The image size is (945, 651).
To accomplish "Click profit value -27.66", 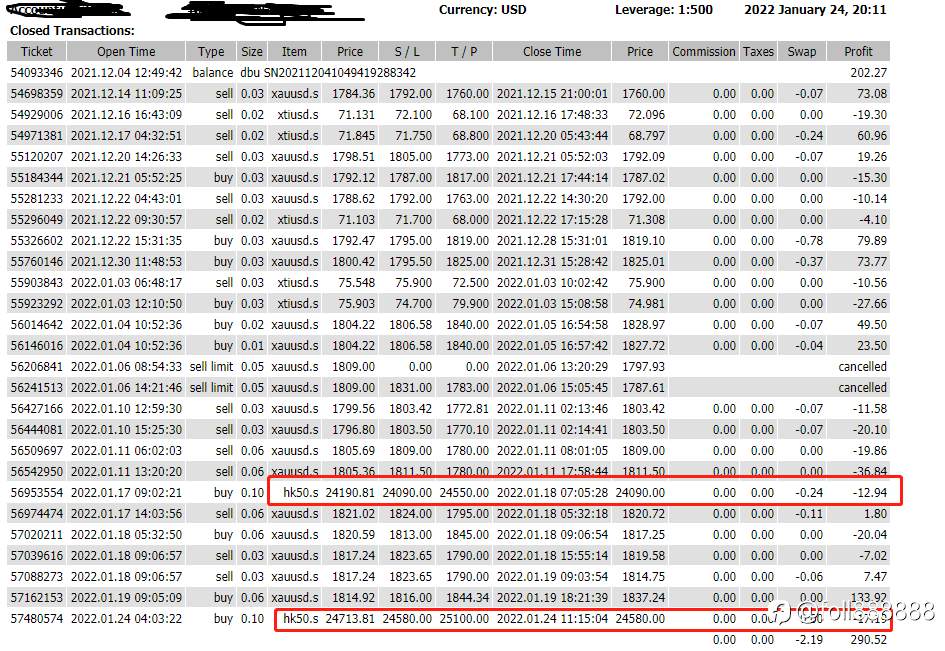I will click(x=870, y=304).
